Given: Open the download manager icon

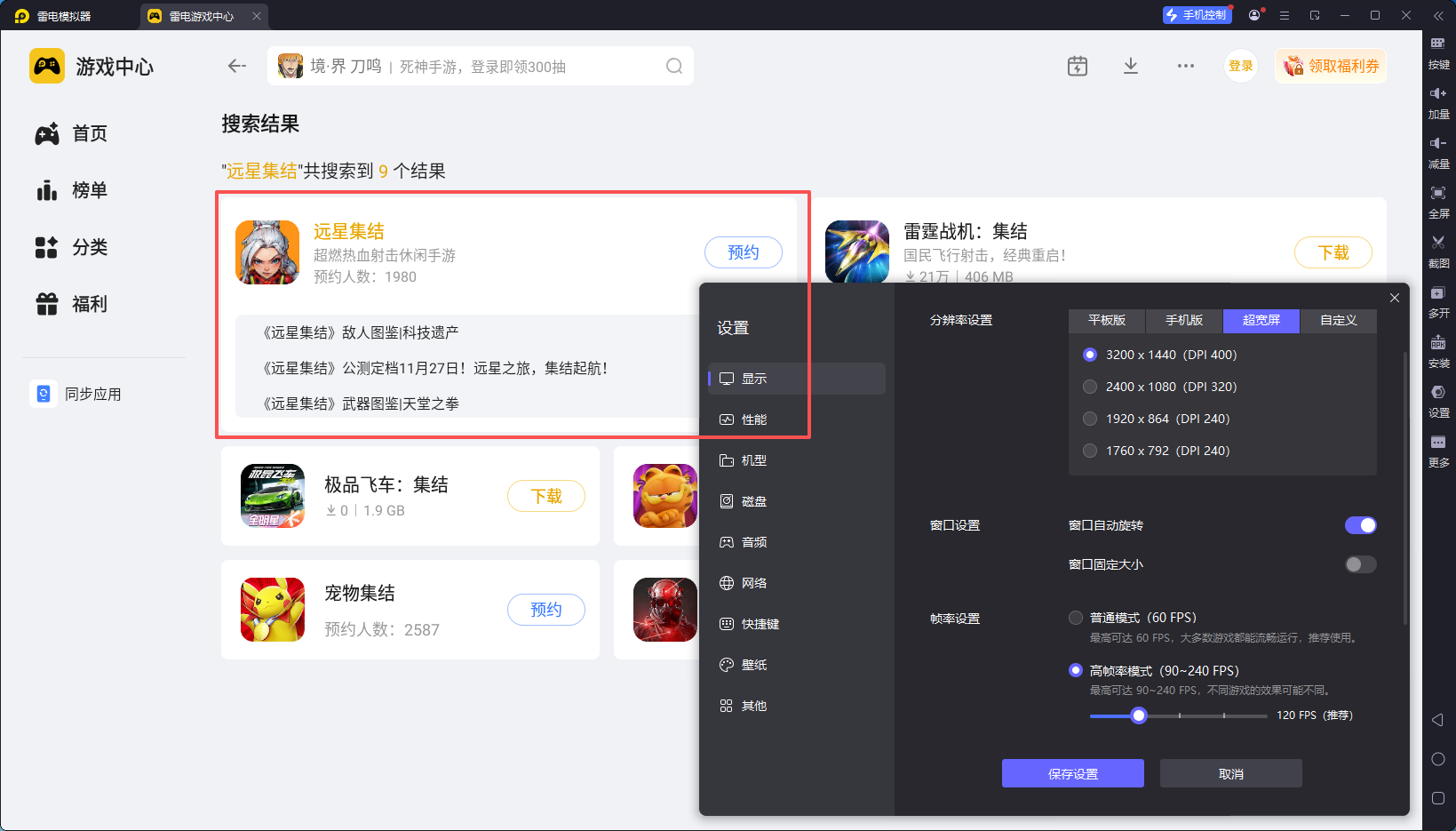Looking at the screenshot, I should coord(1131,66).
